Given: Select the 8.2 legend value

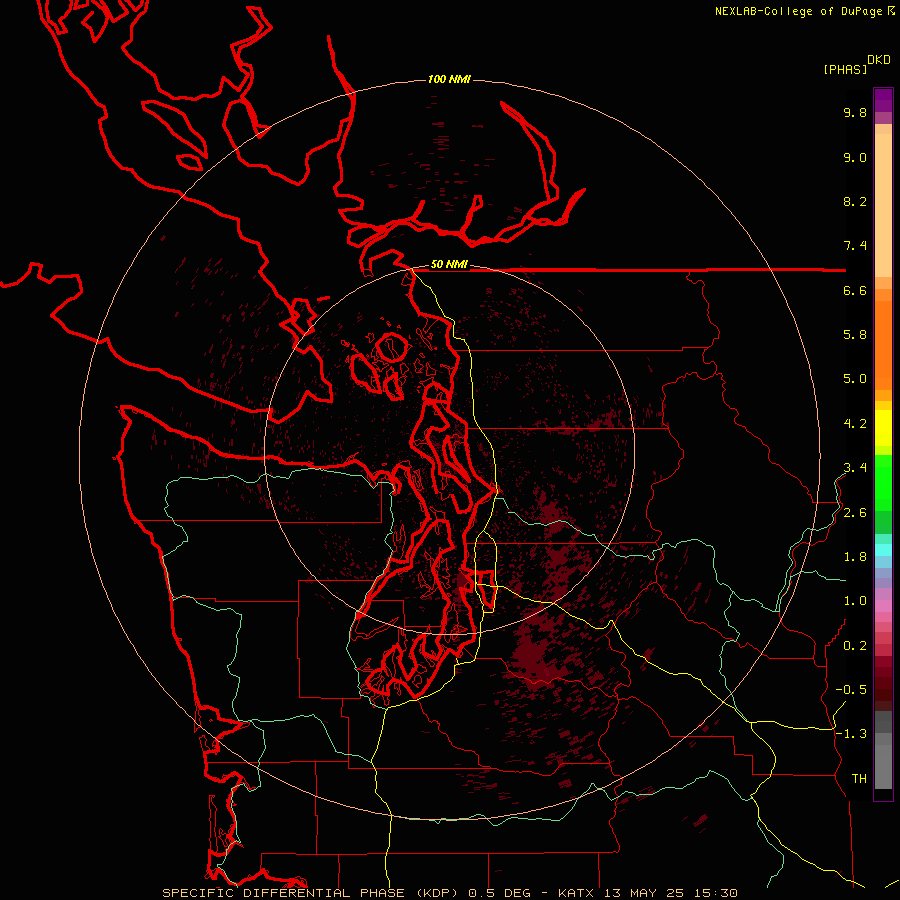Looking at the screenshot, I should pyautogui.click(x=855, y=201).
